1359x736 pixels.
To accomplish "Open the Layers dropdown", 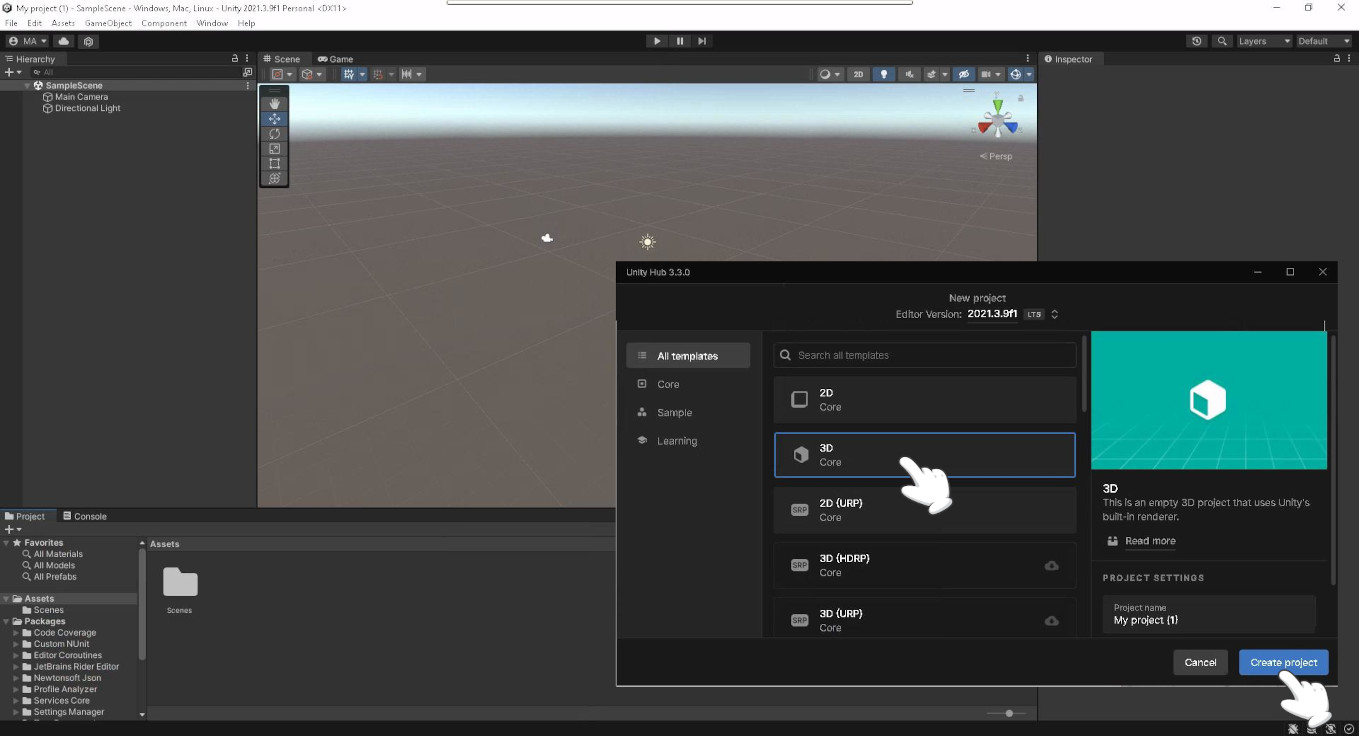I will pos(1264,41).
